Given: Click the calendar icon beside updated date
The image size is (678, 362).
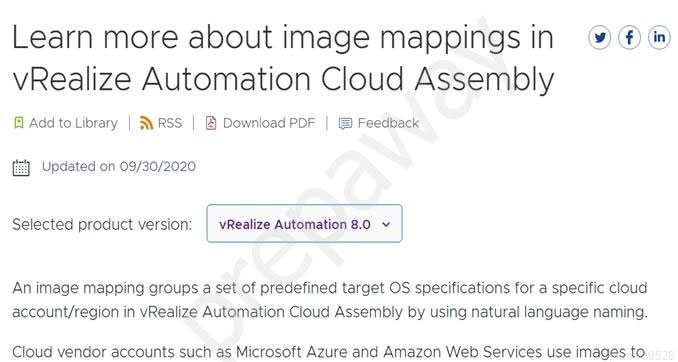Looking at the screenshot, I should click(x=21, y=168).
